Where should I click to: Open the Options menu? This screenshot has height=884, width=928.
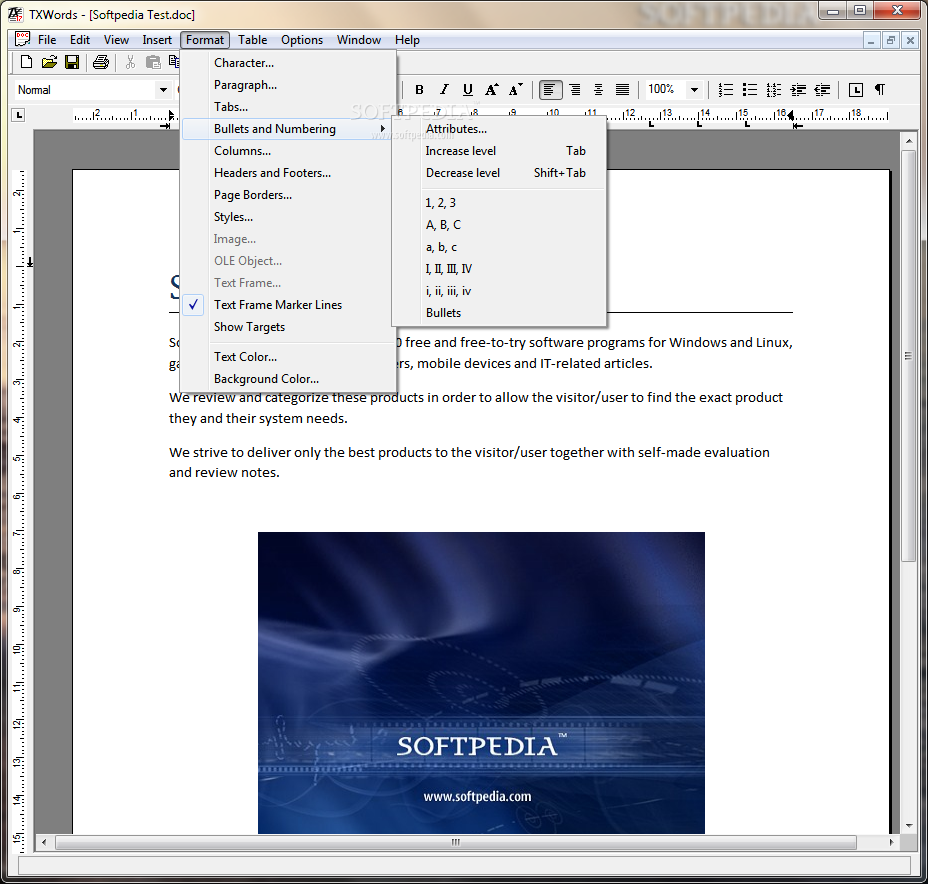click(x=302, y=40)
